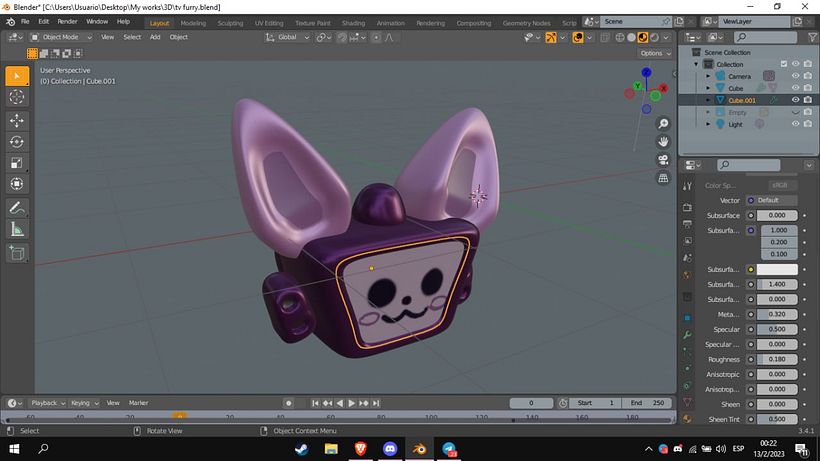Select the Cursor tool in toolbar
The image size is (820, 461).
pyautogui.click(x=17, y=97)
